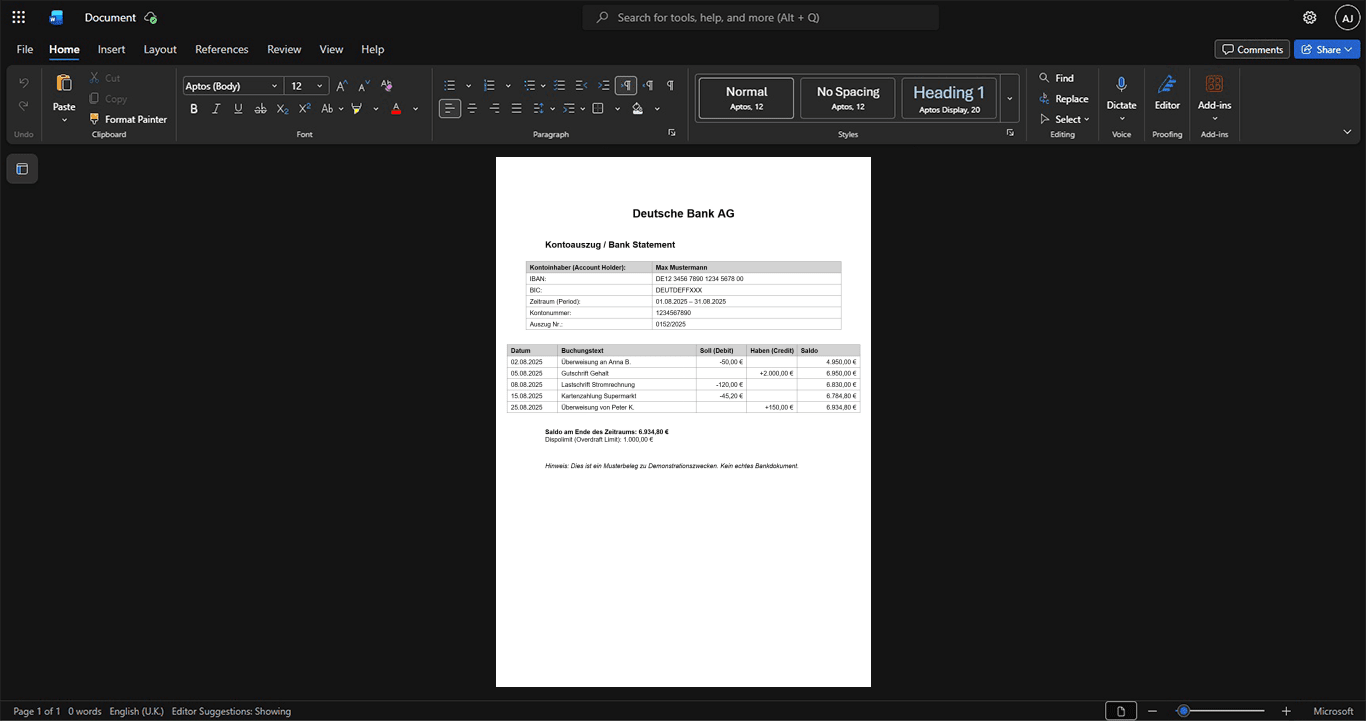Insert a multilevel list
The width and height of the screenshot is (1366, 721).
point(530,86)
